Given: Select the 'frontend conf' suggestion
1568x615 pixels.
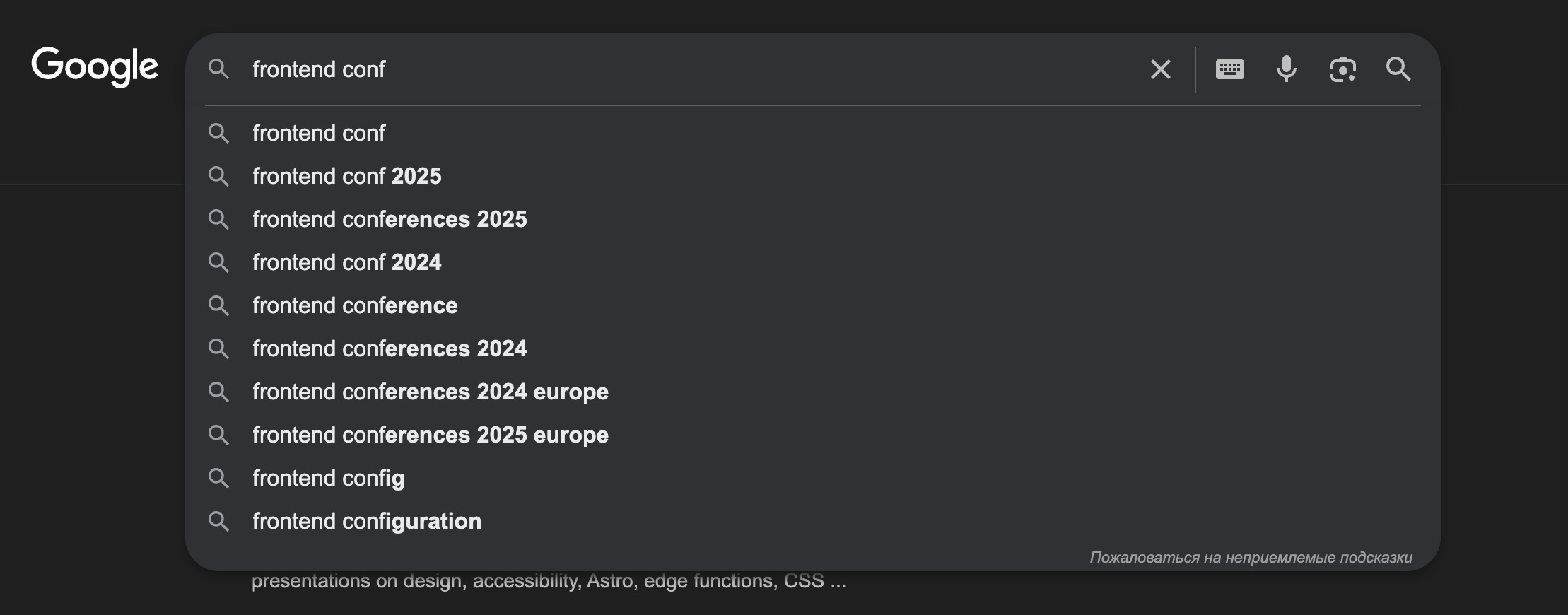Looking at the screenshot, I should coord(319,133).
